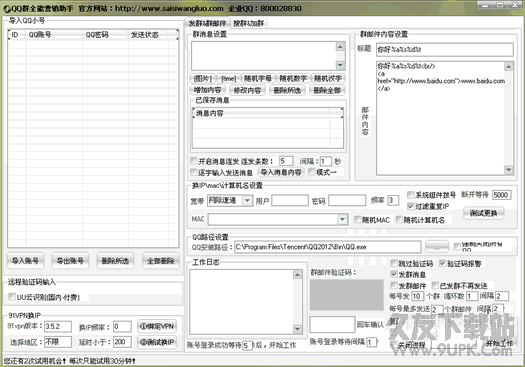Click the 频率 input field
Viewport: 525px width, 367px height.
[x=393, y=200]
